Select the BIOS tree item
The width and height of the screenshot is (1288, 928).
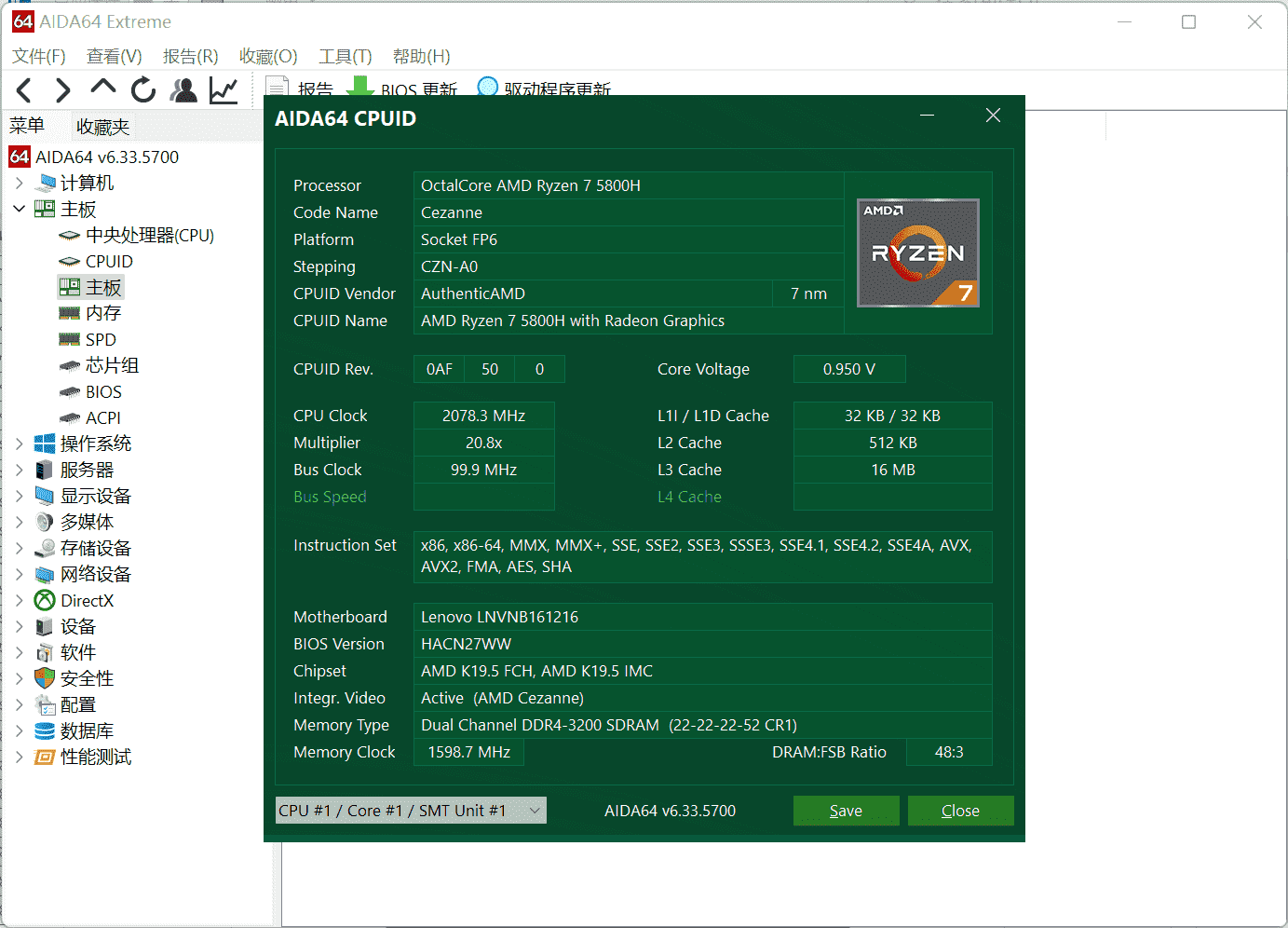click(103, 391)
